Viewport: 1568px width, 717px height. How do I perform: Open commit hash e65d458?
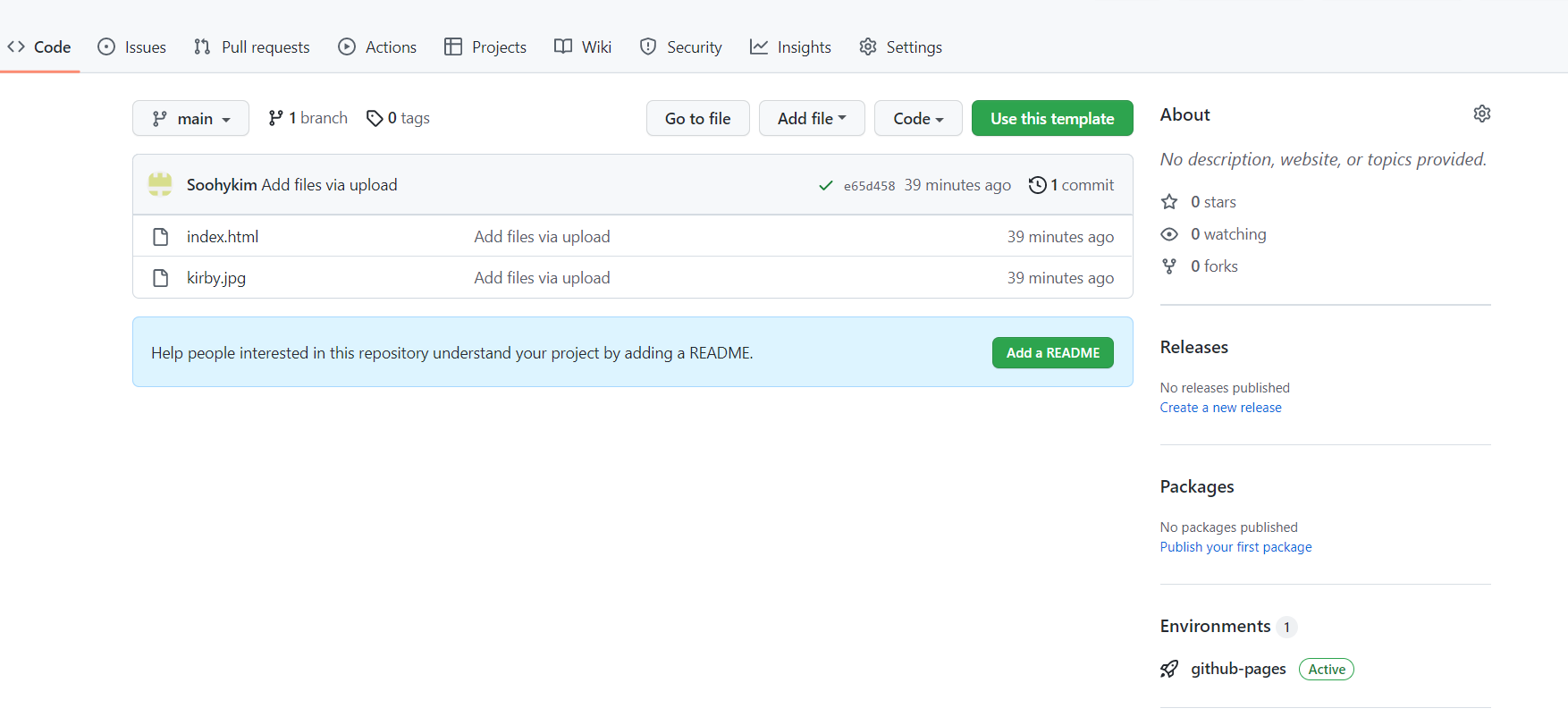(x=869, y=186)
